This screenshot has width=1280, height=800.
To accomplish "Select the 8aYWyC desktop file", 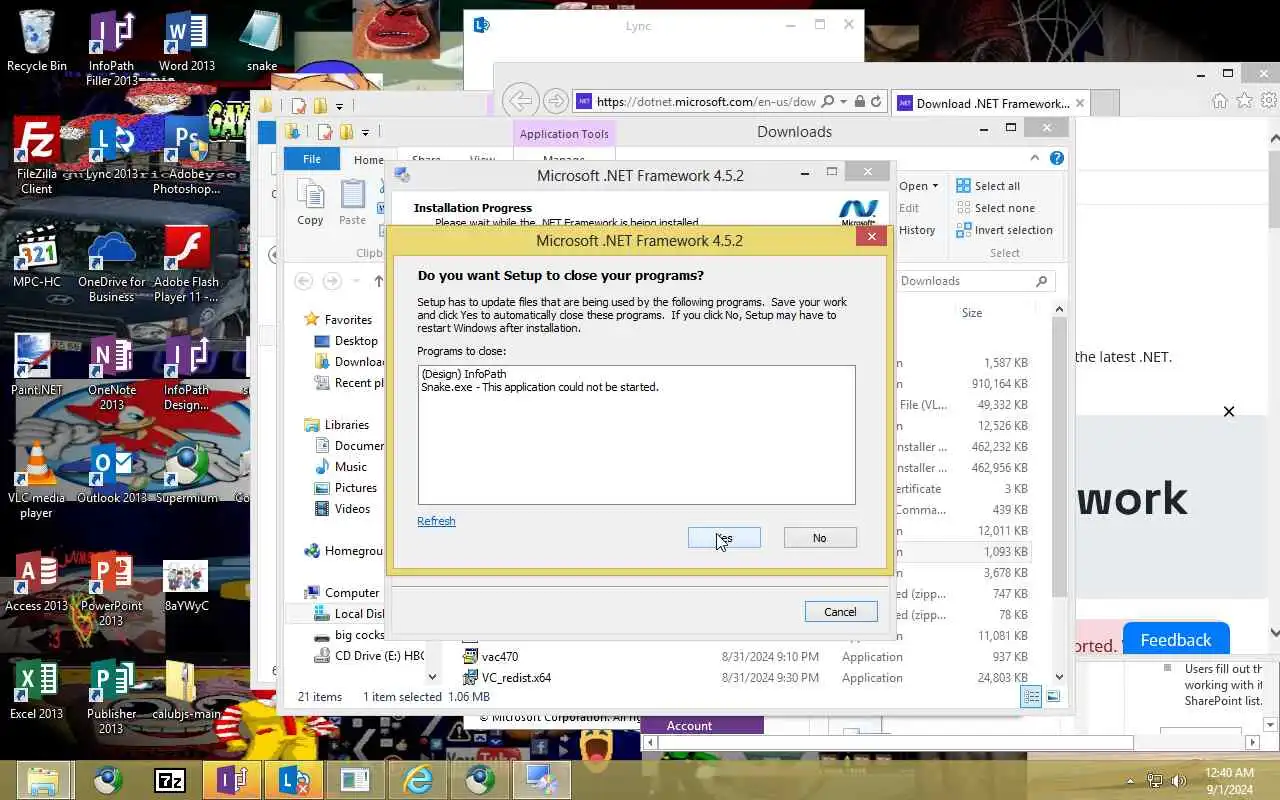I will tap(186, 584).
